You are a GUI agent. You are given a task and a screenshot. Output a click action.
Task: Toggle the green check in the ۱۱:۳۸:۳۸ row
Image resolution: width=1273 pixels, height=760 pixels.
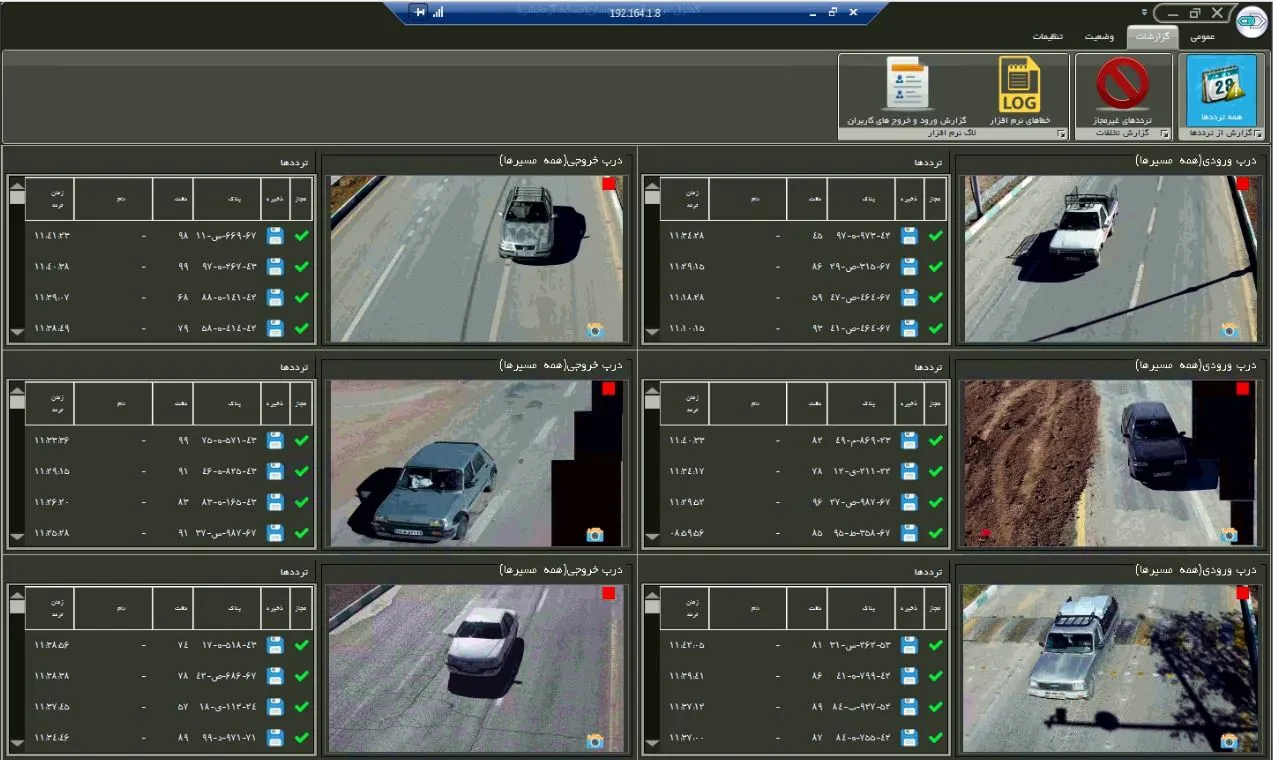pos(302,676)
